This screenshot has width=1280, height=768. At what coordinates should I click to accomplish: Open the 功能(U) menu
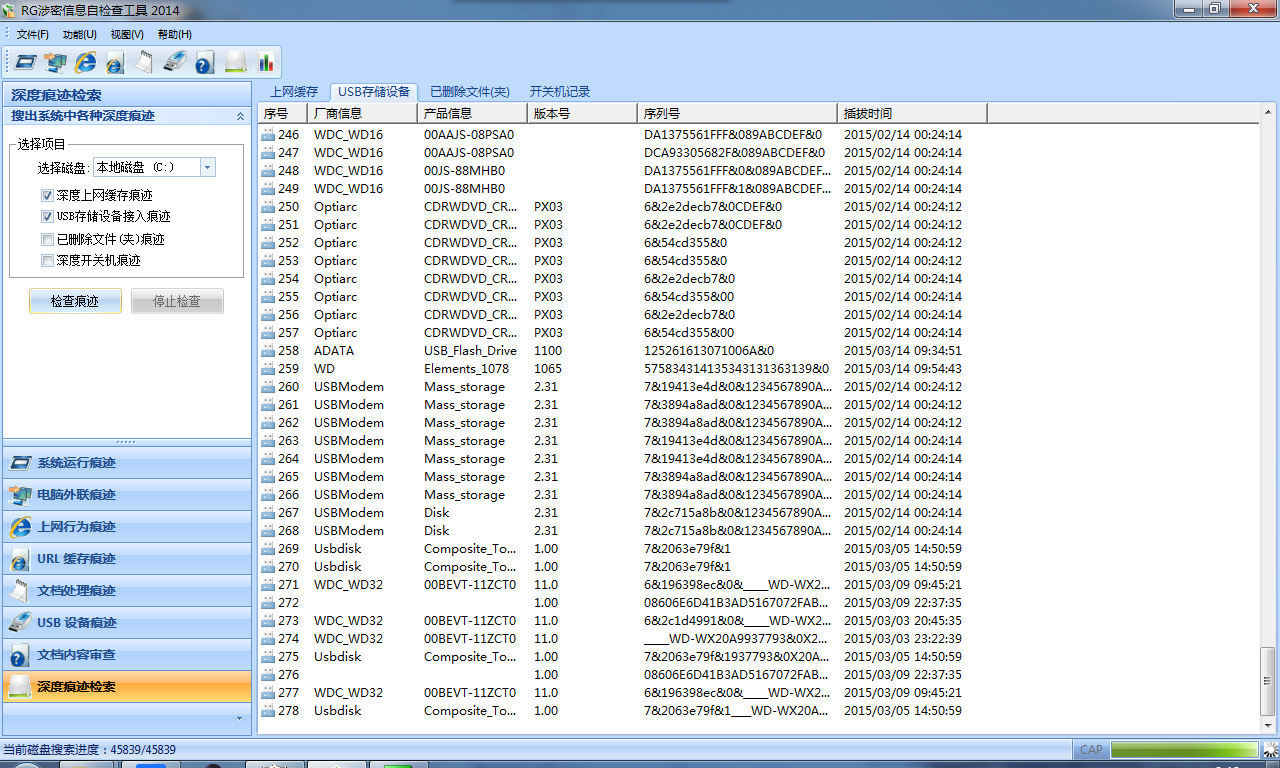pos(80,34)
